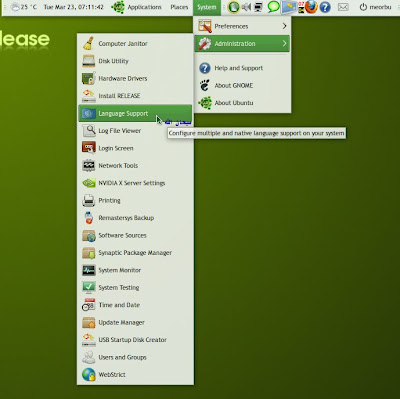Open System Monitor
Screen dimensions: 400x399
pos(135,270)
